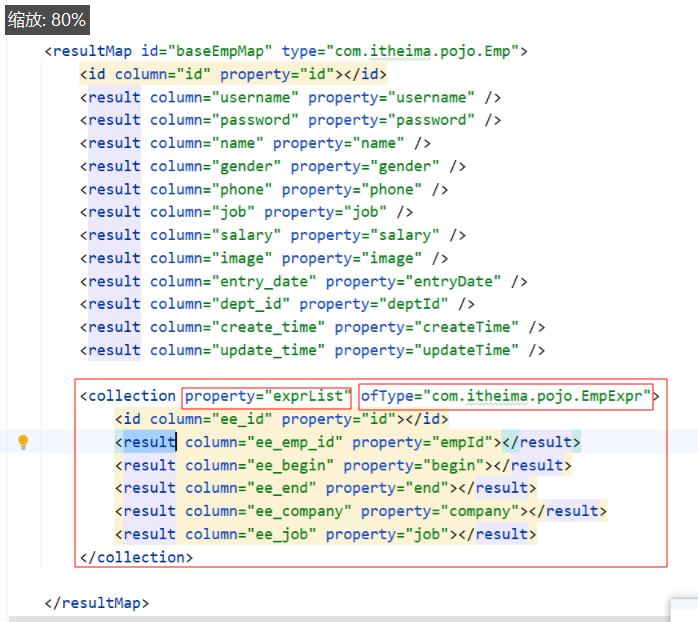Click id="baseEmpMap" attribute
698x622 pixels.
point(207,51)
